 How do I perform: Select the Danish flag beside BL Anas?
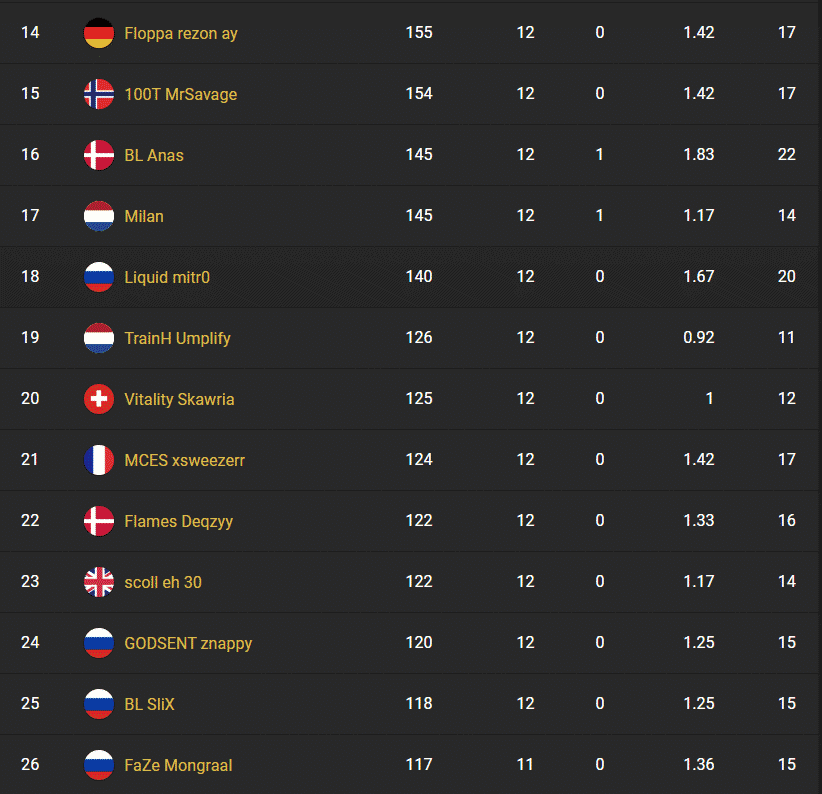coord(99,155)
